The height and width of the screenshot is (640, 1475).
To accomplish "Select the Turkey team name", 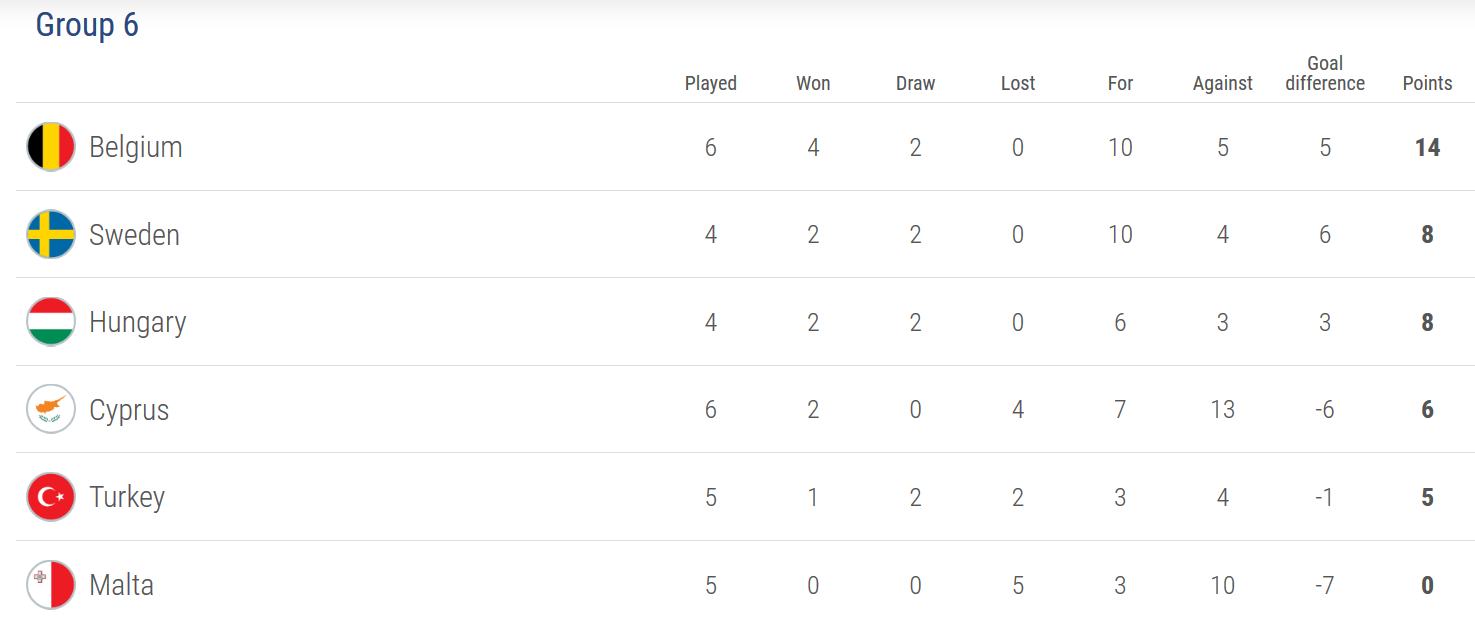I will (x=127, y=498).
